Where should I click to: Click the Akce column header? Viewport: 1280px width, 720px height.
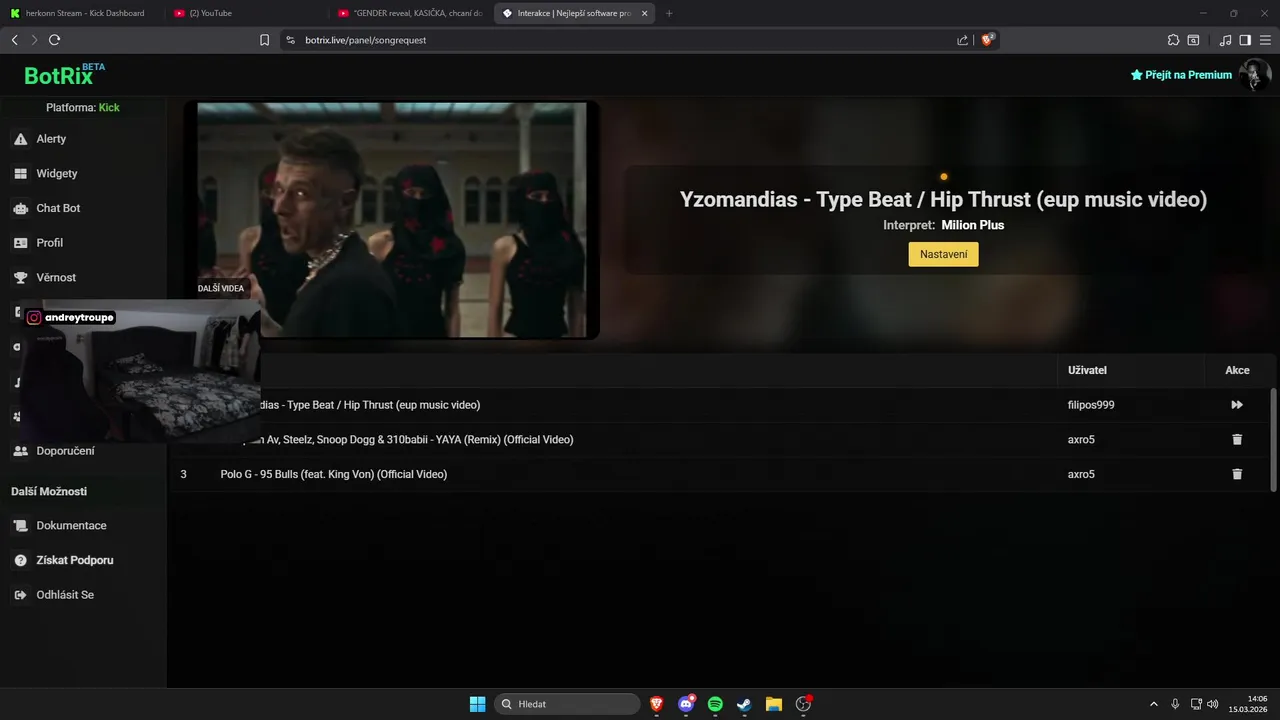(1237, 370)
